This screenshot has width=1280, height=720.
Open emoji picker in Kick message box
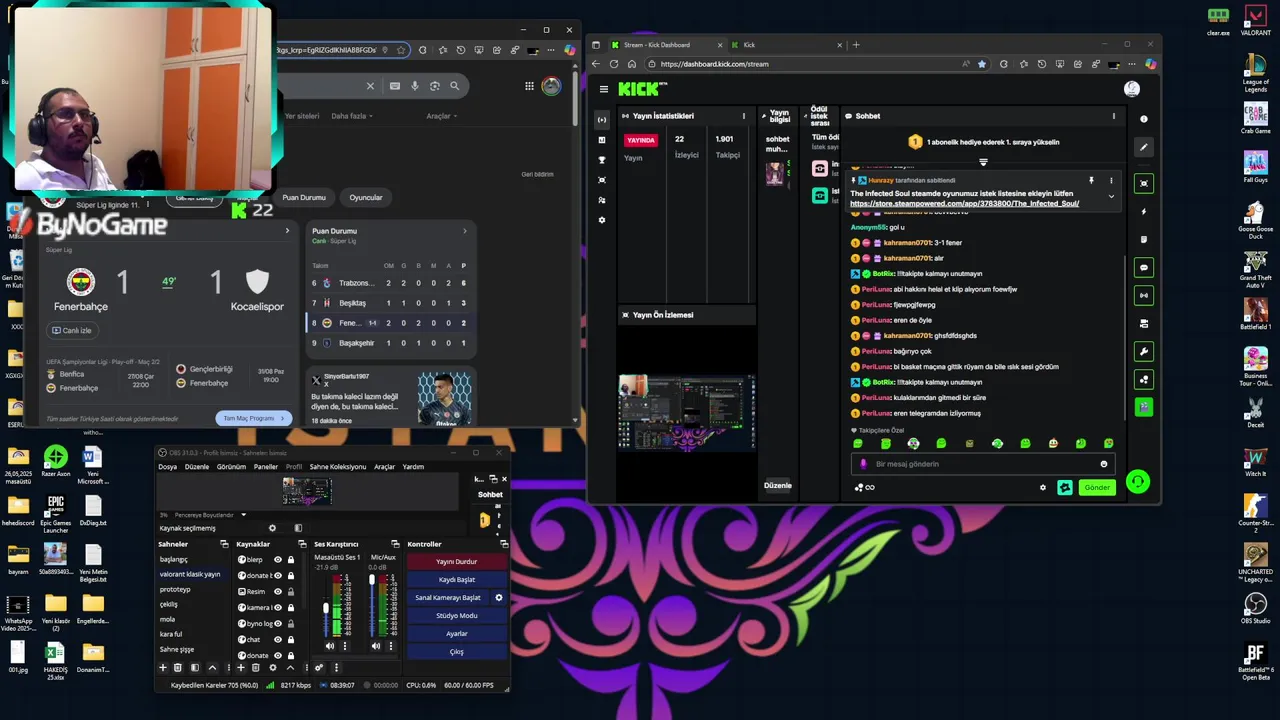(1104, 464)
